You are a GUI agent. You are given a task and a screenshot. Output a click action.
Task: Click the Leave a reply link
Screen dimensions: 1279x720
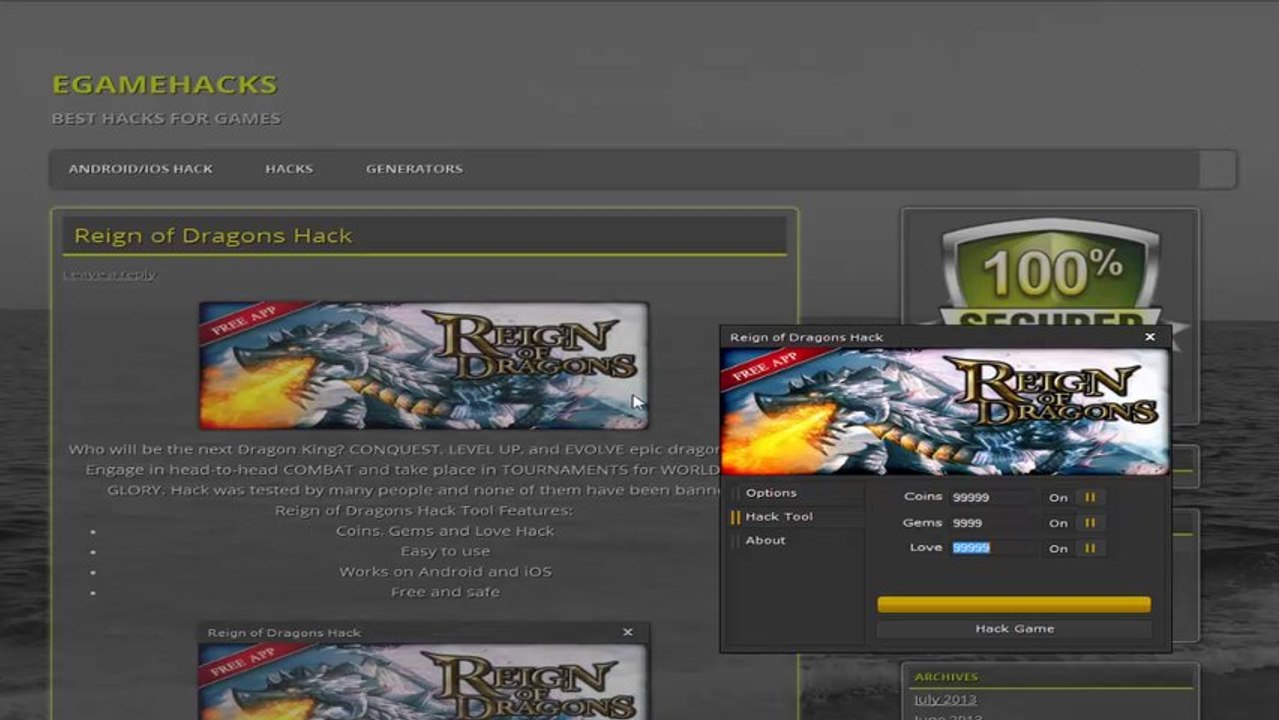pos(109,274)
